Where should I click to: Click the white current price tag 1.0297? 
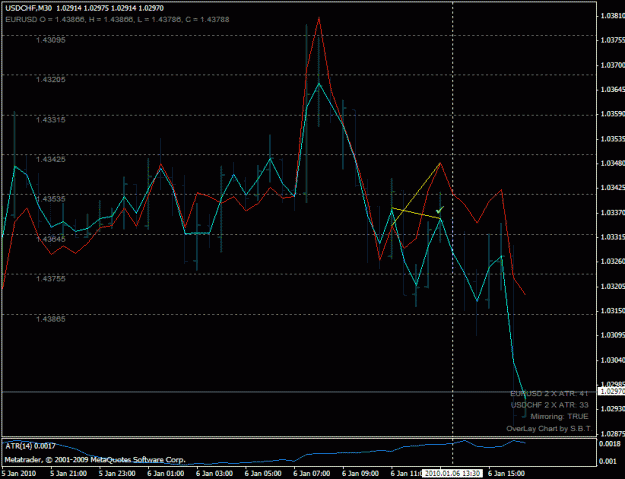[612, 392]
